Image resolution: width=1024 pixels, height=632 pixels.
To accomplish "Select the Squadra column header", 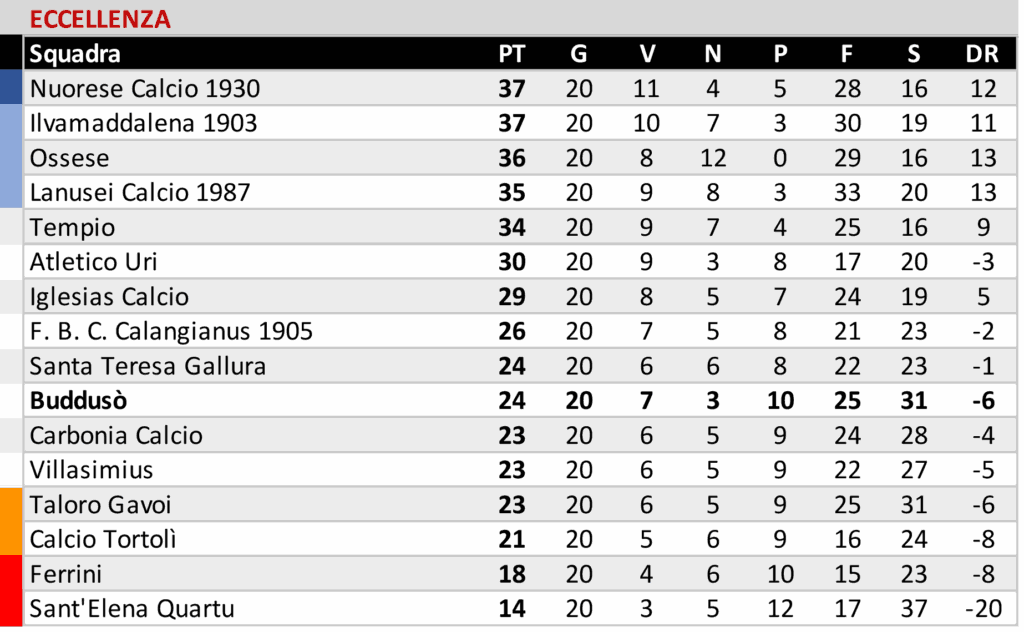I will pos(75,54).
